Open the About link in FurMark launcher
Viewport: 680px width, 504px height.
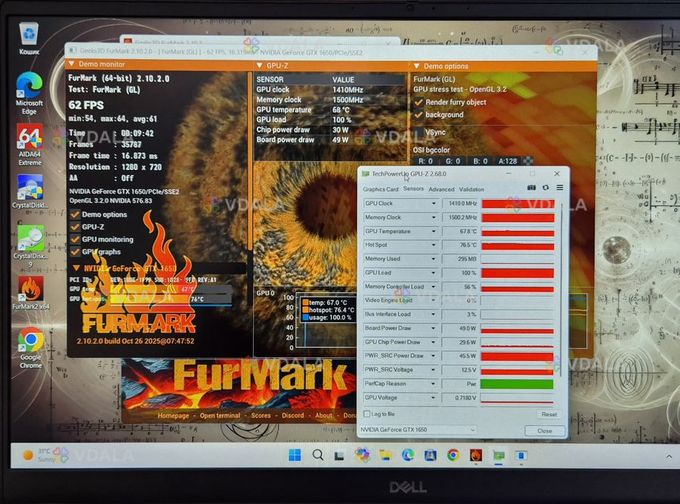[324, 416]
